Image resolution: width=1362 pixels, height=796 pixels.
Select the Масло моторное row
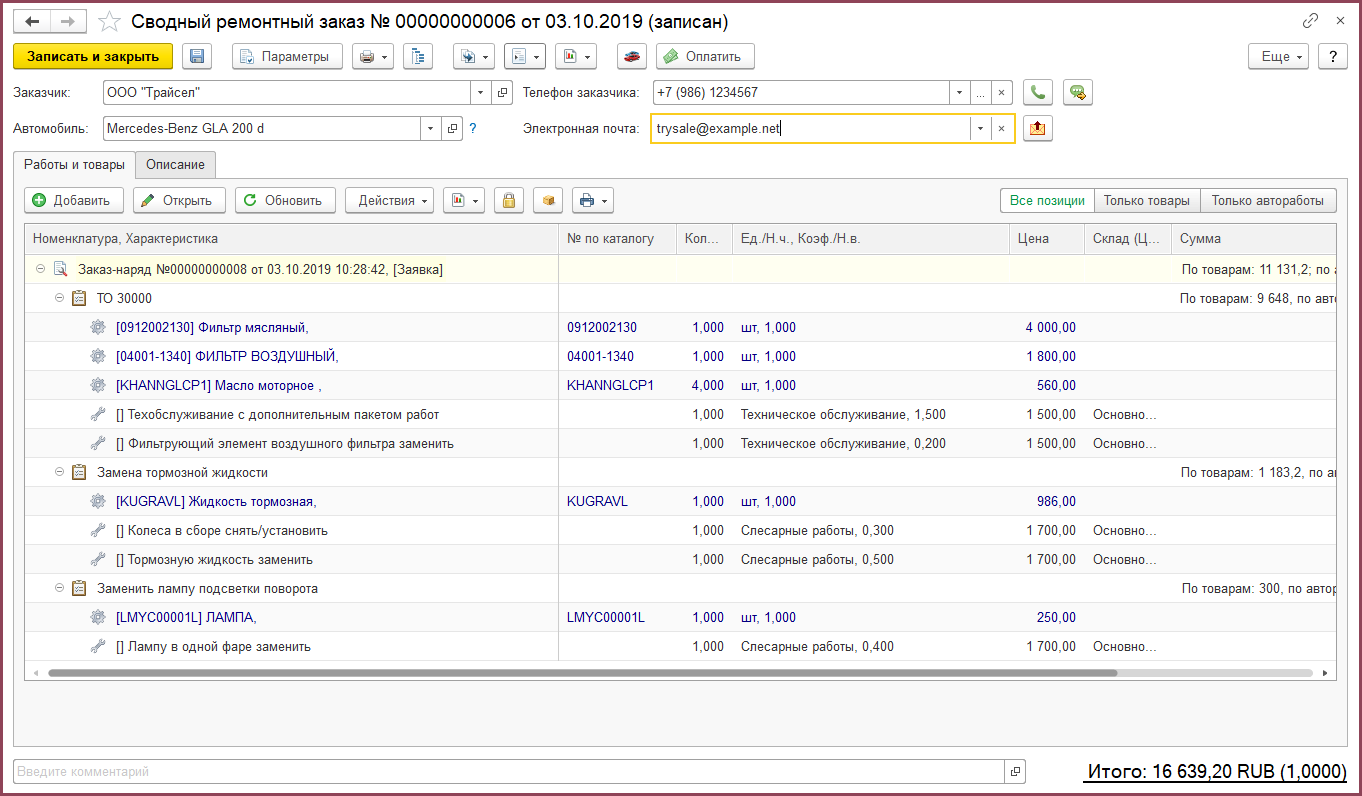point(680,385)
